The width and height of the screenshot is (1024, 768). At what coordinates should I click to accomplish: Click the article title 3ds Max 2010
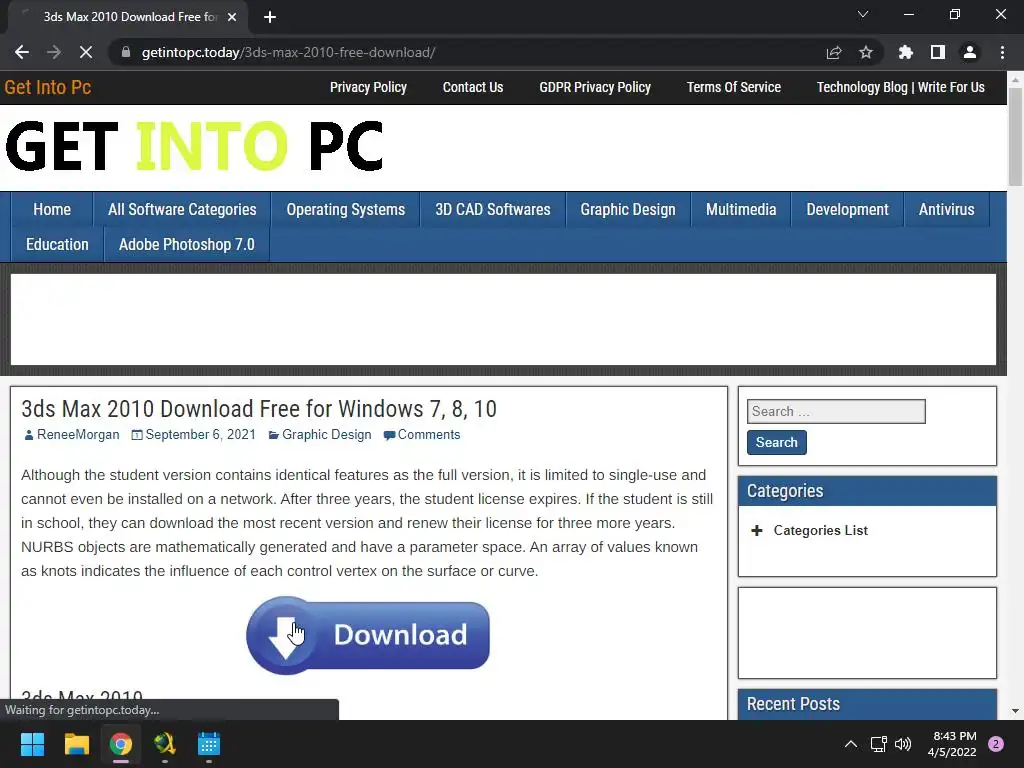[259, 409]
